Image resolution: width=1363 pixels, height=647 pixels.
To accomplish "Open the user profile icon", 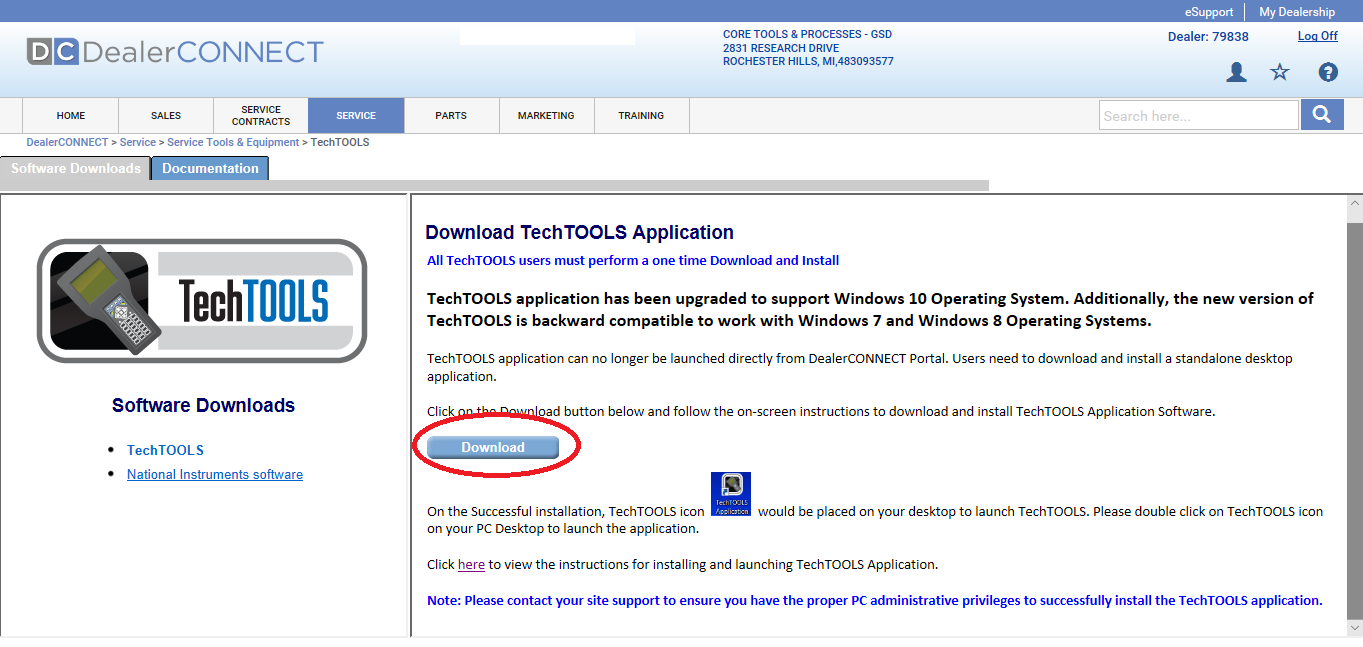I will 1236,72.
